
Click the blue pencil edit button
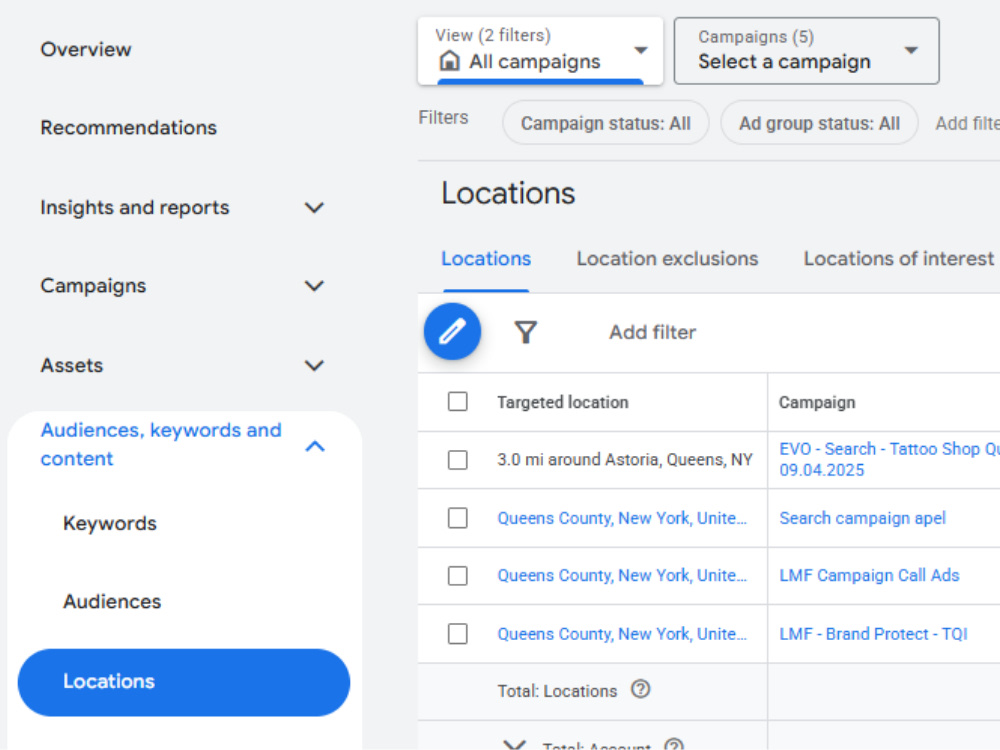tap(452, 332)
